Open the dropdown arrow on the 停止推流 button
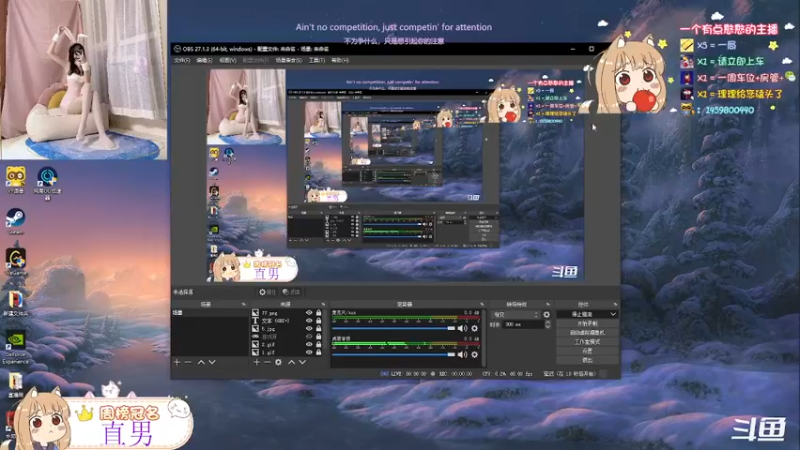Image resolution: width=800 pixels, height=450 pixels. point(613,314)
